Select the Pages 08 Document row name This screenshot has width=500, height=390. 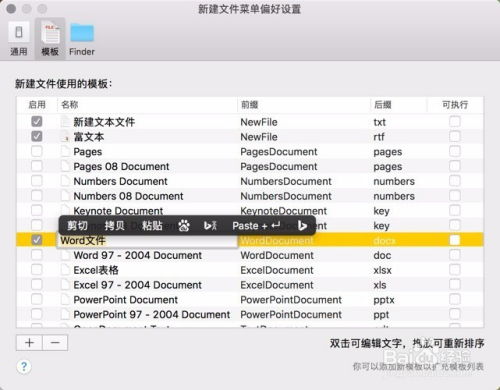click(121, 166)
